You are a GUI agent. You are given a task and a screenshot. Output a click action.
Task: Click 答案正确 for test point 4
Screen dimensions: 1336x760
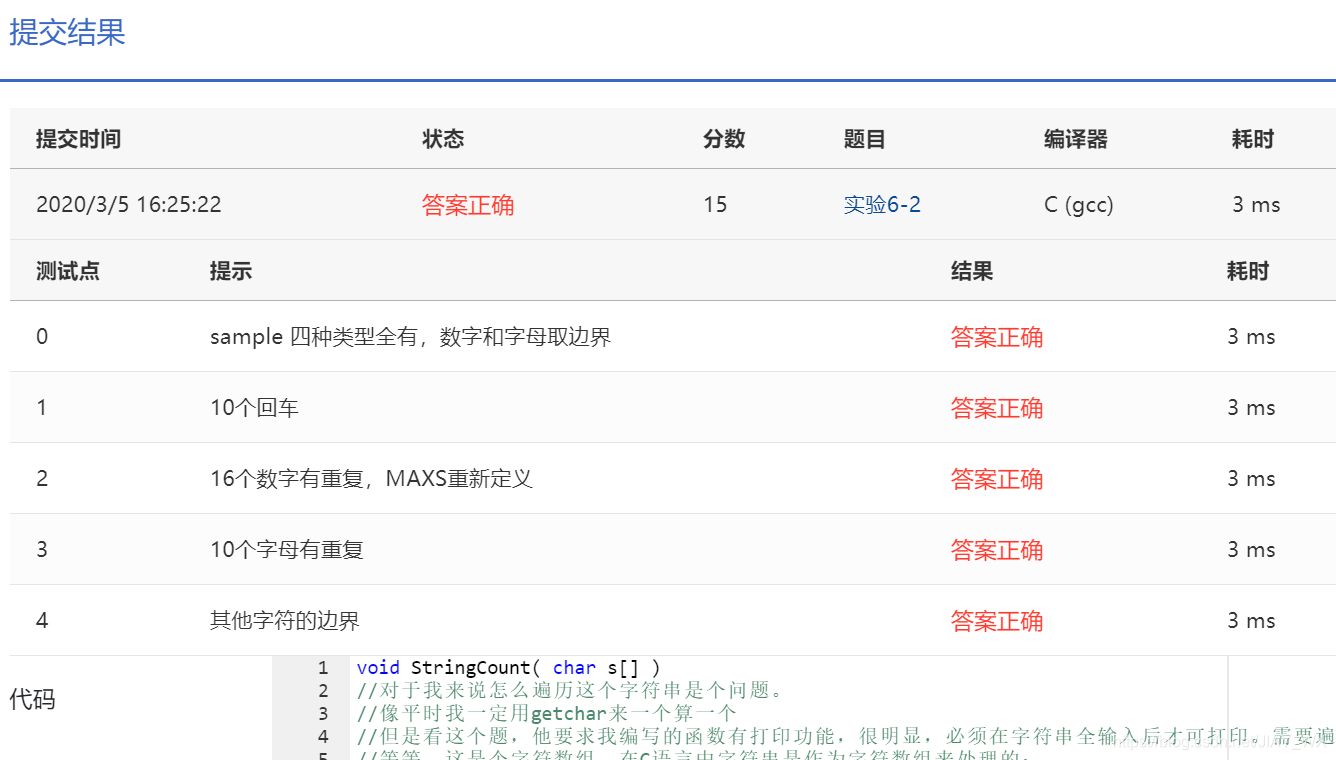coord(996,620)
